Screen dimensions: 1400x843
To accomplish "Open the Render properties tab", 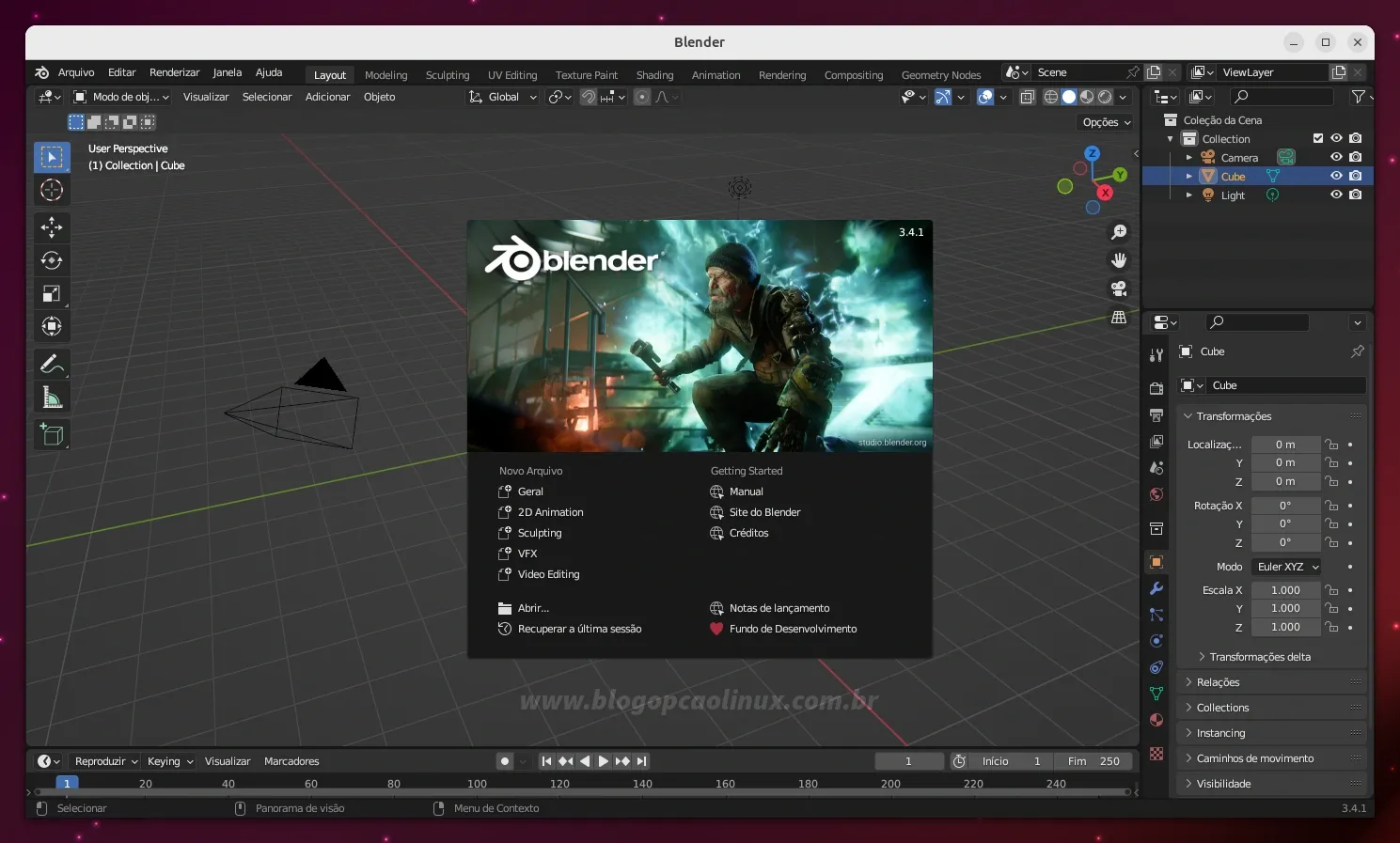I will click(x=1156, y=388).
